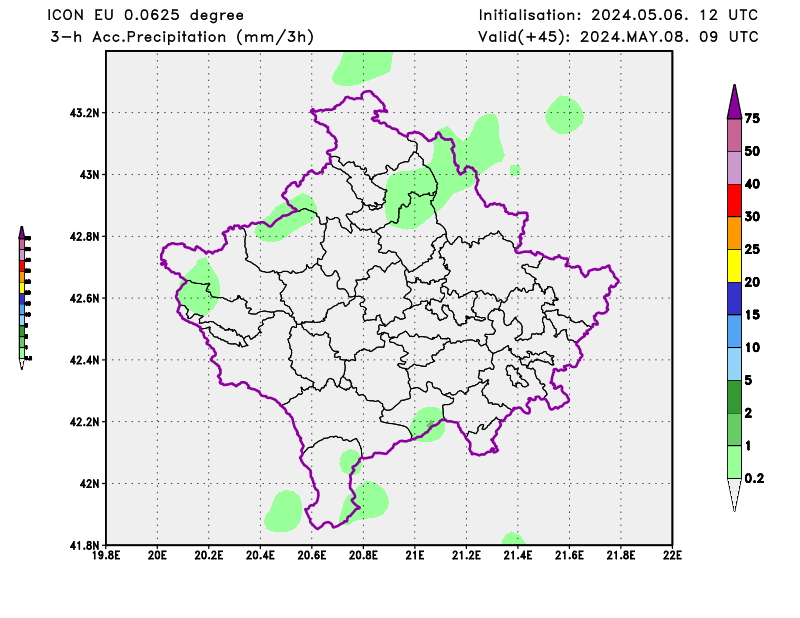Screen dimensions: 800x618
Task: Click the lavender 40–50 legend swatch
Action: [734, 168]
